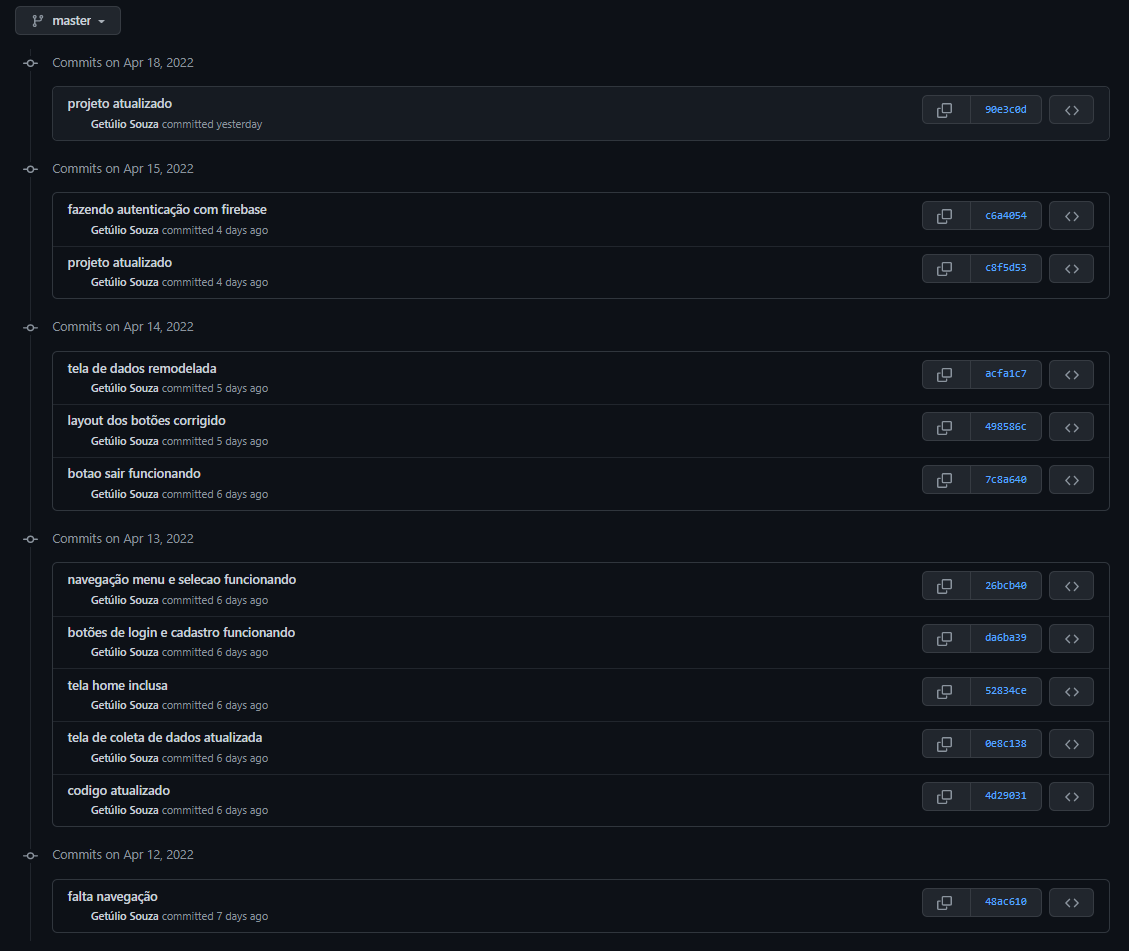1129x951 pixels.
Task: Browse files at commit 7c8a640
Action: 1071,479
